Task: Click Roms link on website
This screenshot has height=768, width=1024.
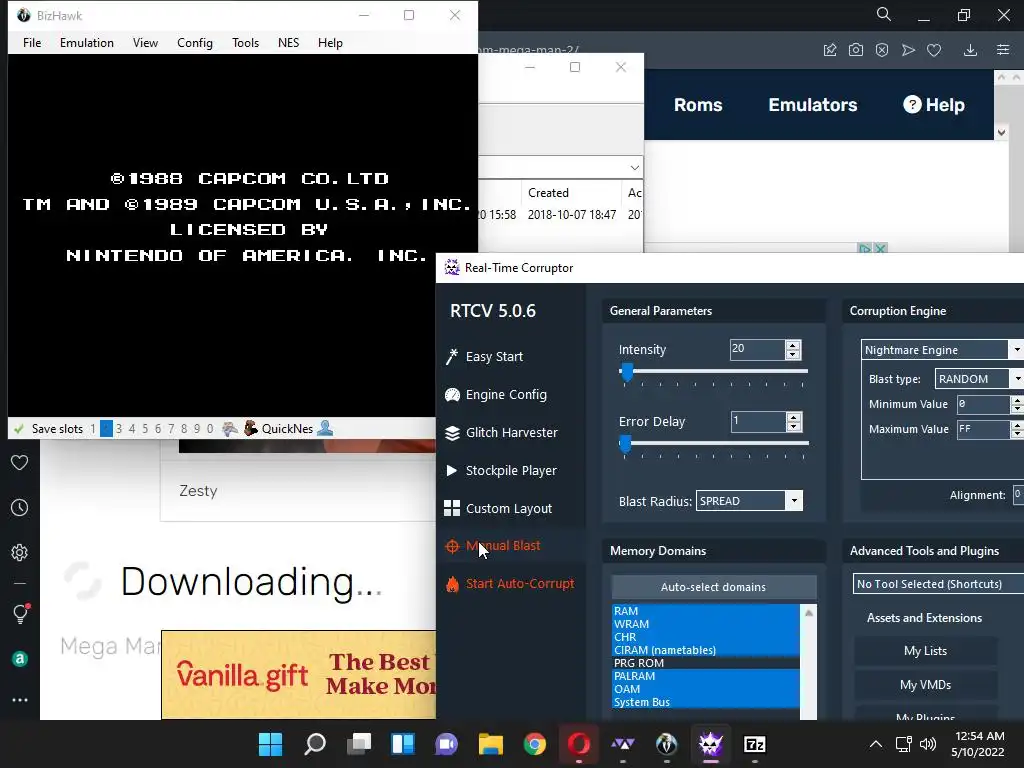Action: point(698,104)
